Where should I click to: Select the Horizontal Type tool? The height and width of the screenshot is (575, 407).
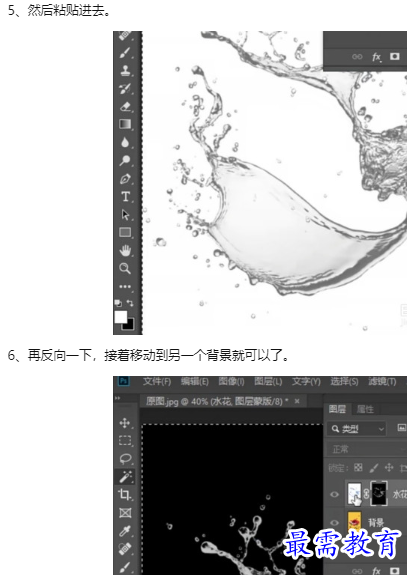125,197
